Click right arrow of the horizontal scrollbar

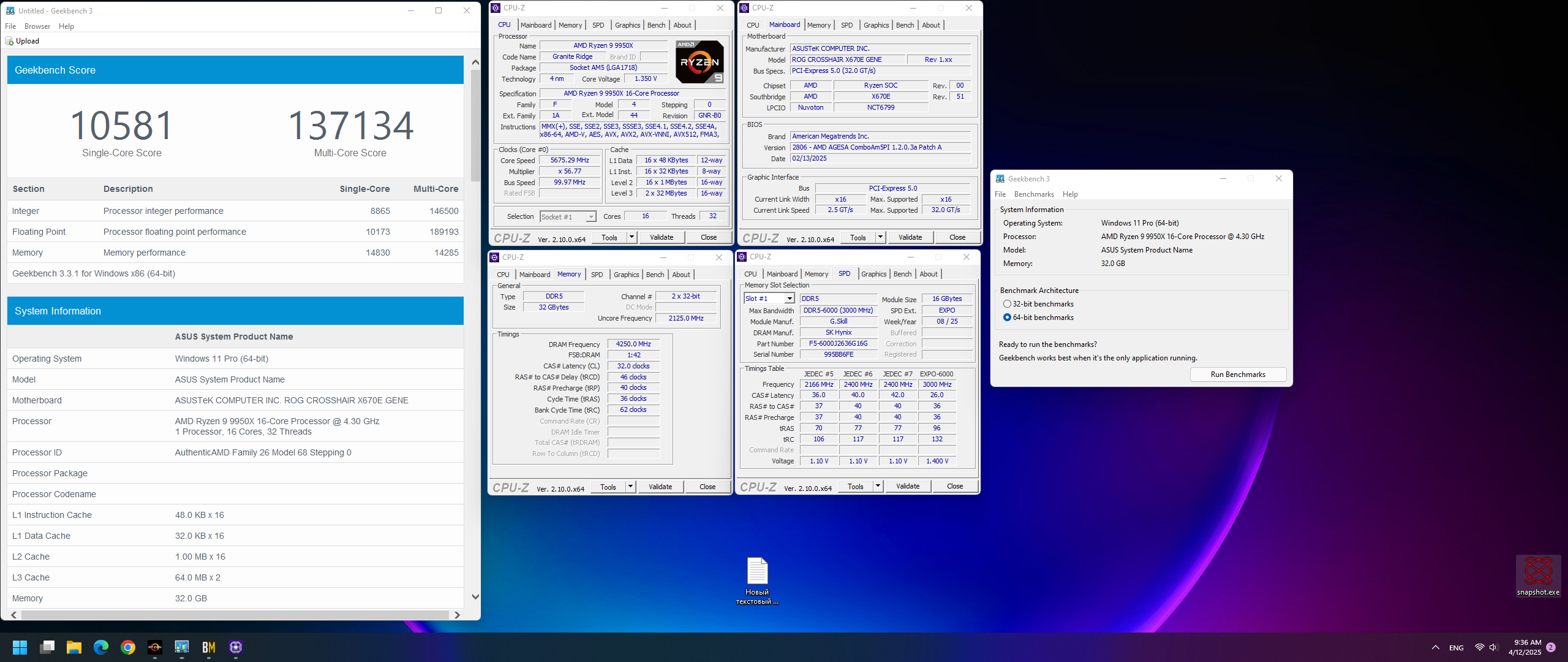point(457,615)
